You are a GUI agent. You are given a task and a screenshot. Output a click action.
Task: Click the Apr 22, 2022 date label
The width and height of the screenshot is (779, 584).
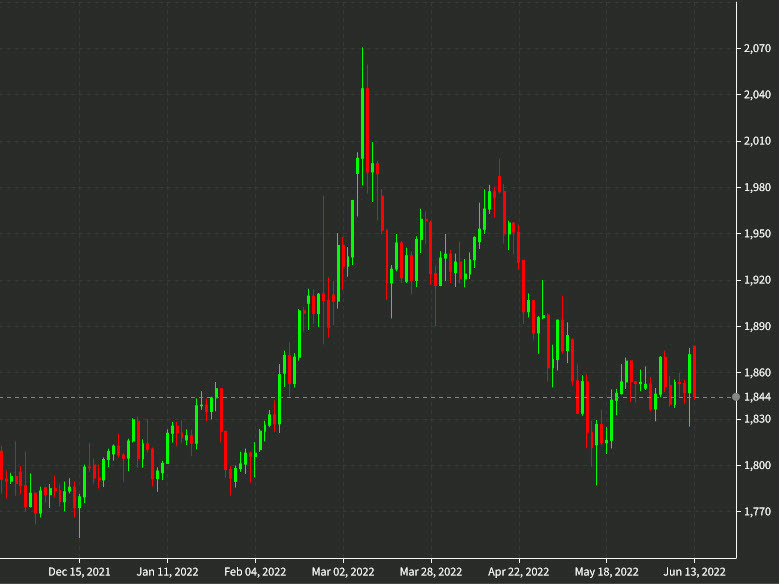coord(519,572)
